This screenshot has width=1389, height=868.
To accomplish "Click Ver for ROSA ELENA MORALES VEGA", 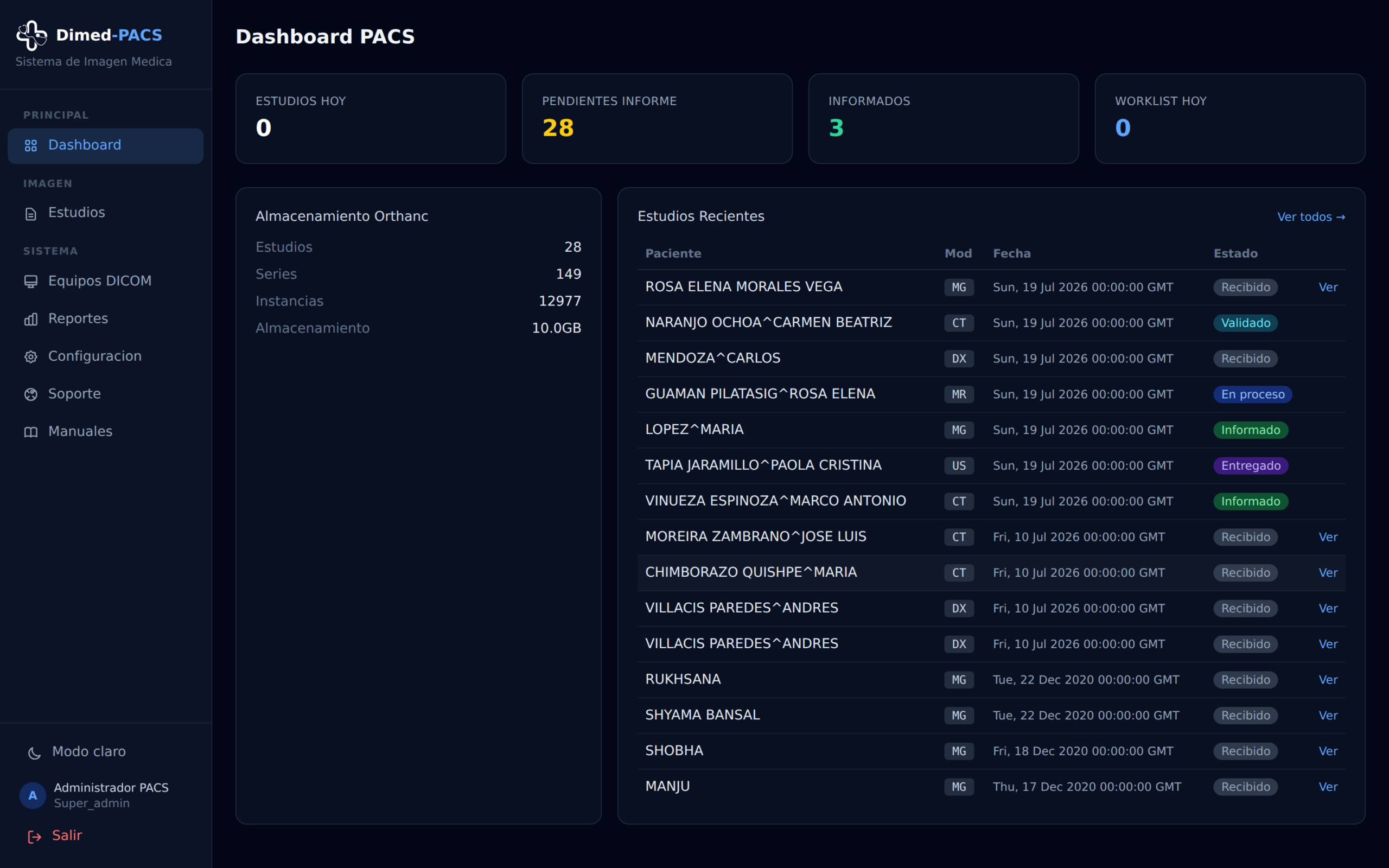I will tap(1328, 287).
